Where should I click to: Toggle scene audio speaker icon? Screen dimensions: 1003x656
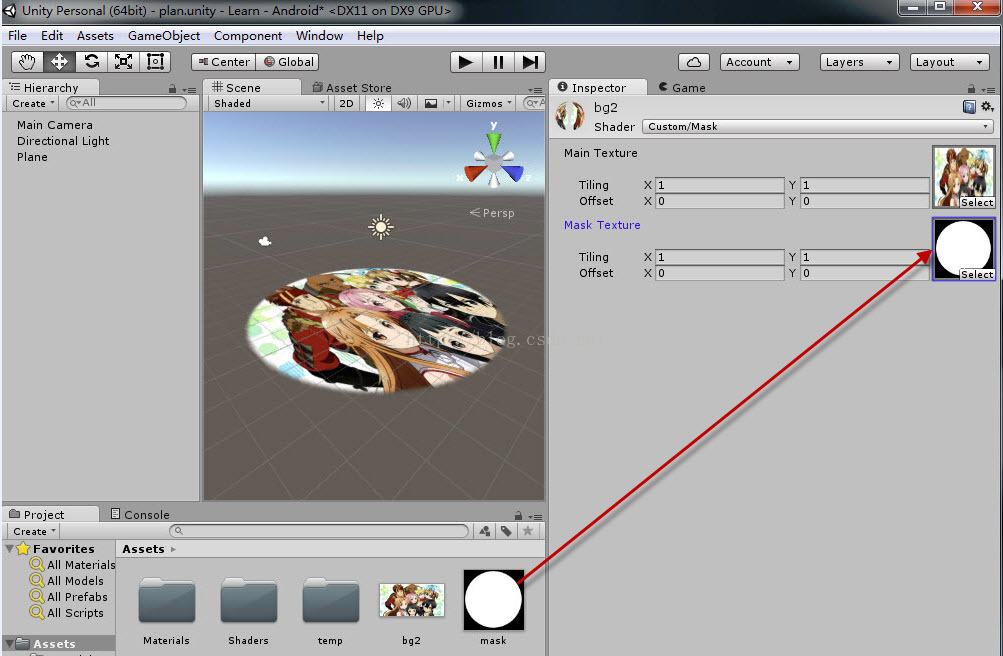tap(404, 104)
